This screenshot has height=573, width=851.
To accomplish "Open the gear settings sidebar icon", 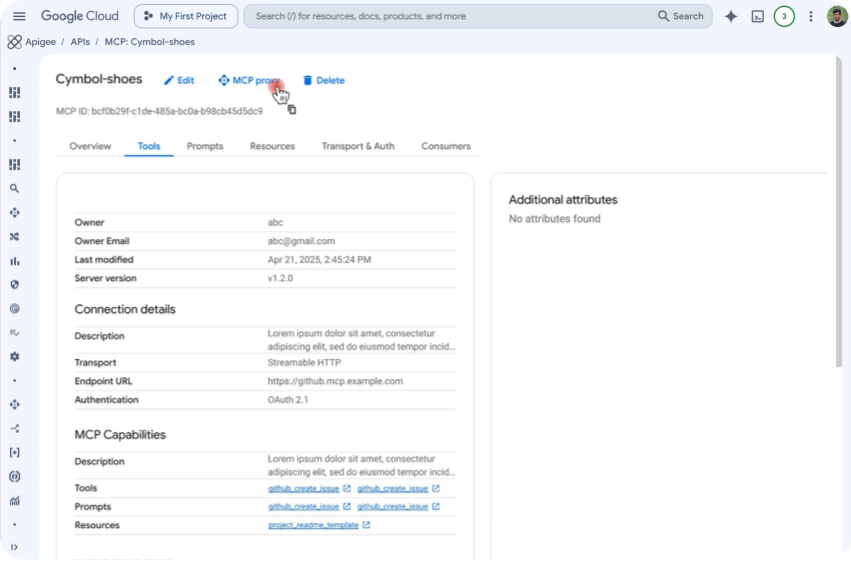I will [15, 356].
